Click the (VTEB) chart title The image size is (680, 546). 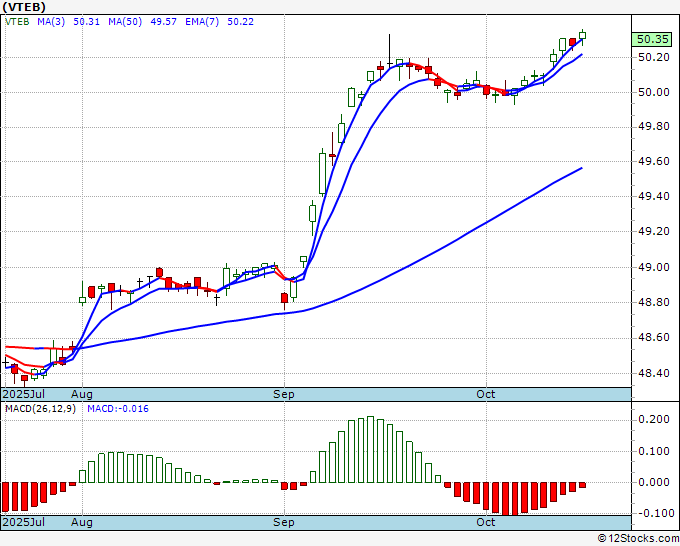click(x=24, y=7)
